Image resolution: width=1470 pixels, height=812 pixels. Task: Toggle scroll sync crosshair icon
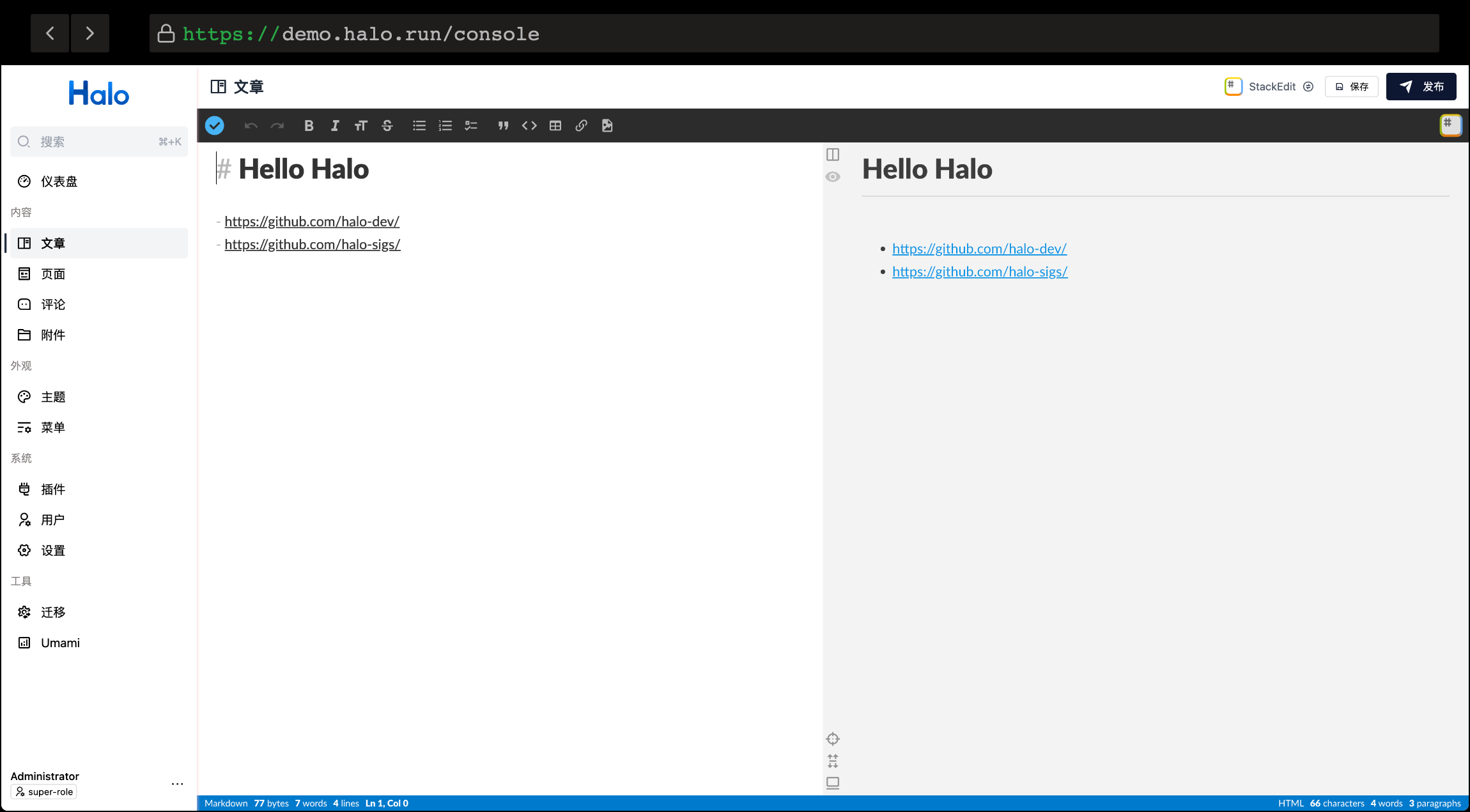click(x=833, y=739)
